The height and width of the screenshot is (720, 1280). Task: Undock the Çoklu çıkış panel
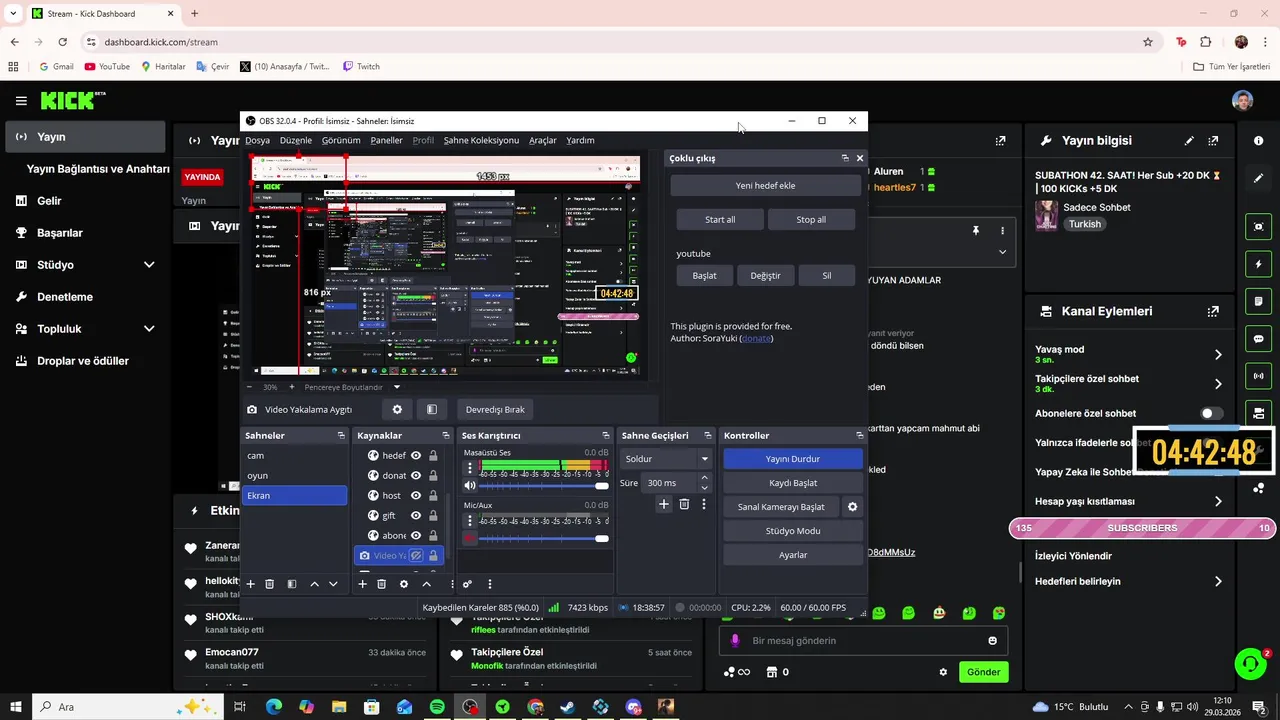845,158
